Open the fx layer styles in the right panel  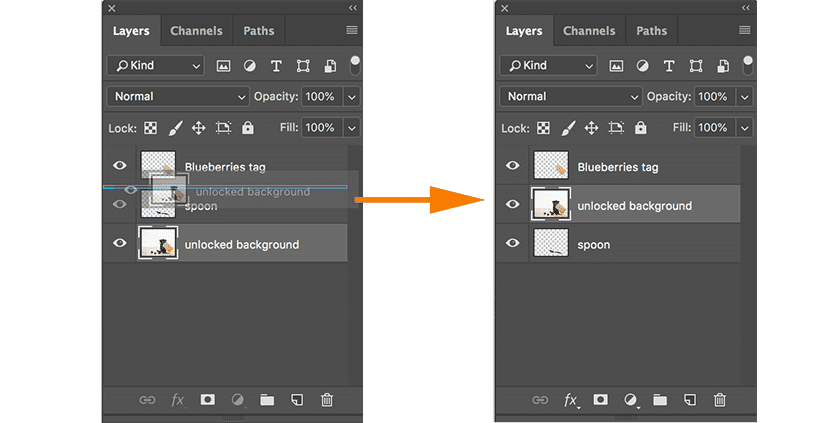coord(571,400)
